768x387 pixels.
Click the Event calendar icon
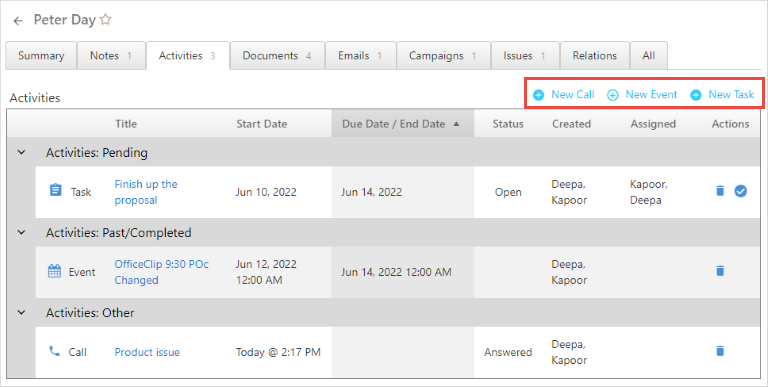(x=54, y=271)
